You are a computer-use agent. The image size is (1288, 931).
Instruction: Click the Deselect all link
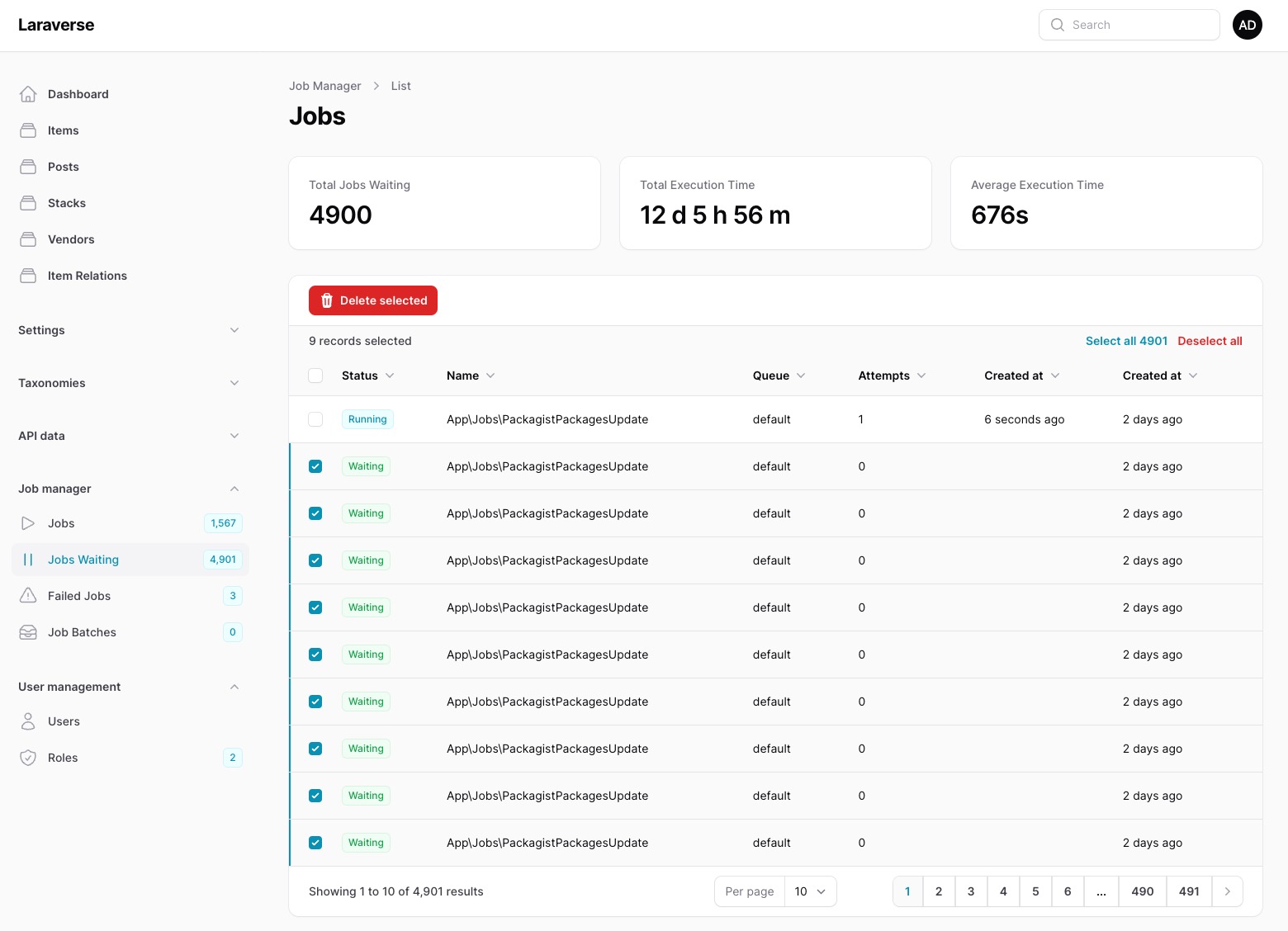[1210, 341]
